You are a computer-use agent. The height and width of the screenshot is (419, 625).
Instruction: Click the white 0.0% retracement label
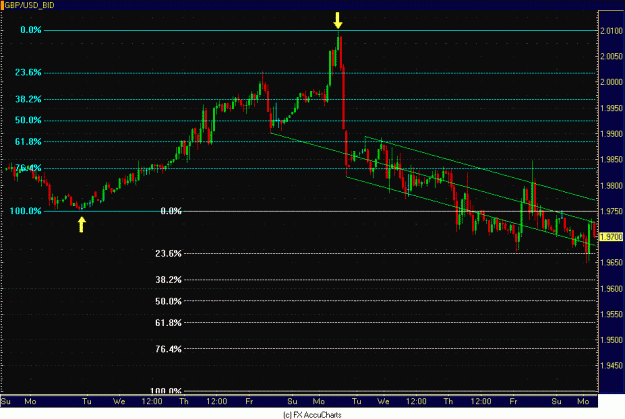171,211
